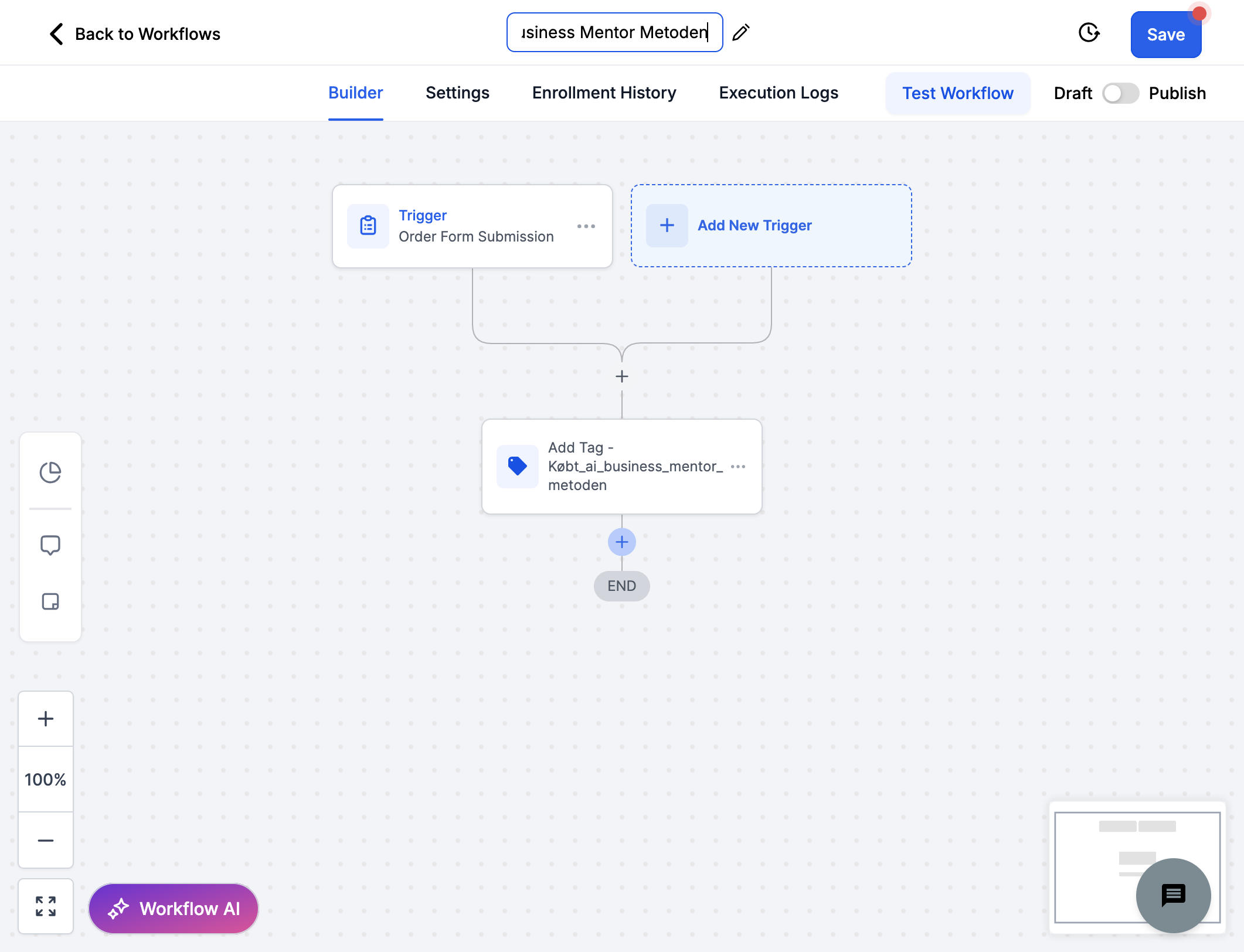Click the pencil icon to rename workflow
Viewport: 1244px width, 952px height.
tap(741, 32)
